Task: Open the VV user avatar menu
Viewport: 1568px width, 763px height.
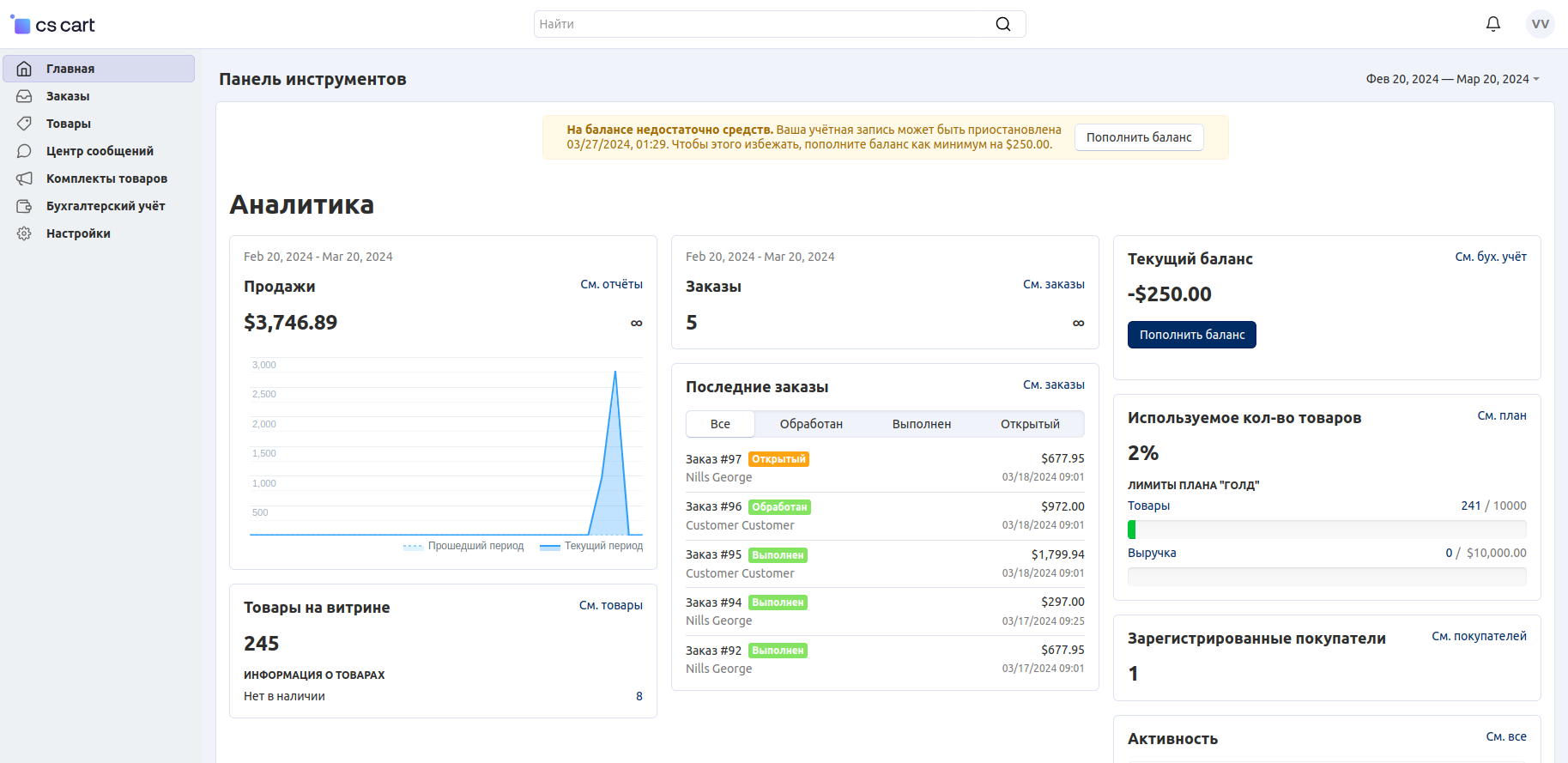Action: pos(1540,24)
